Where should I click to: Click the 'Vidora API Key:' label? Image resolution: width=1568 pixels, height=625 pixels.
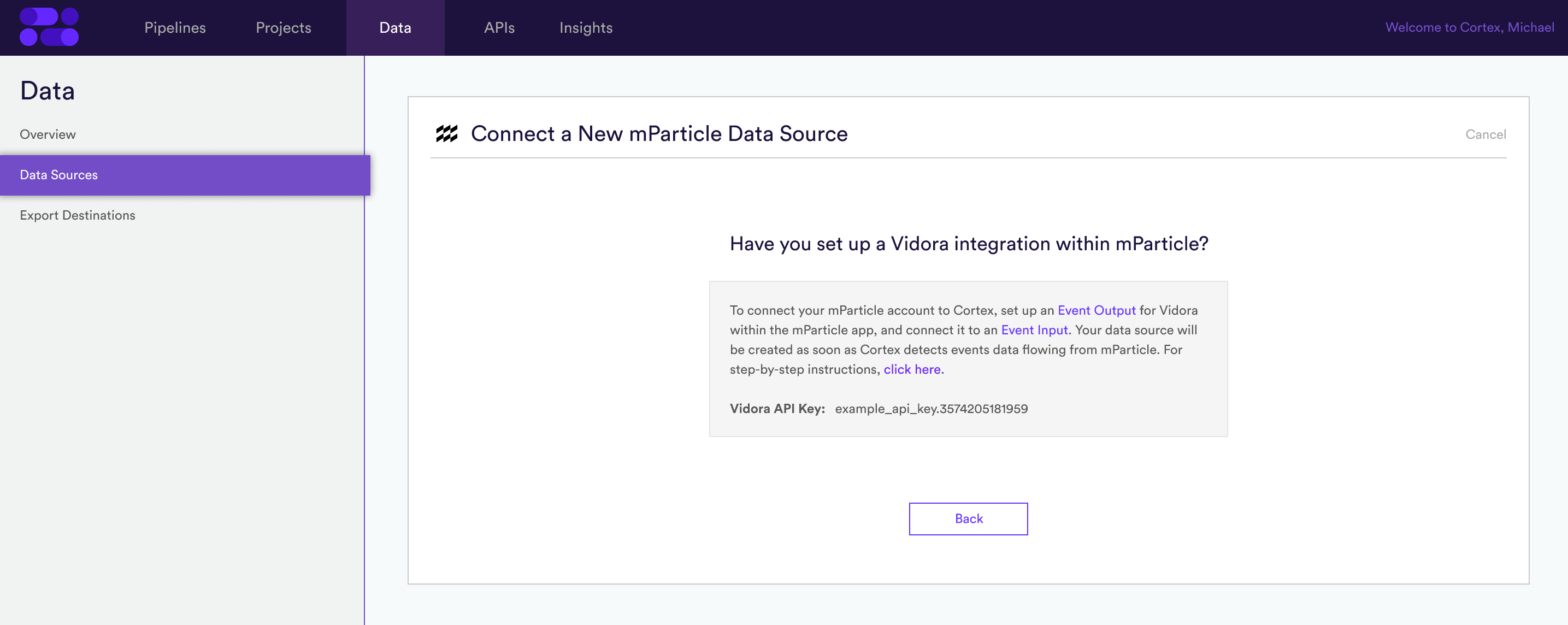pos(777,409)
